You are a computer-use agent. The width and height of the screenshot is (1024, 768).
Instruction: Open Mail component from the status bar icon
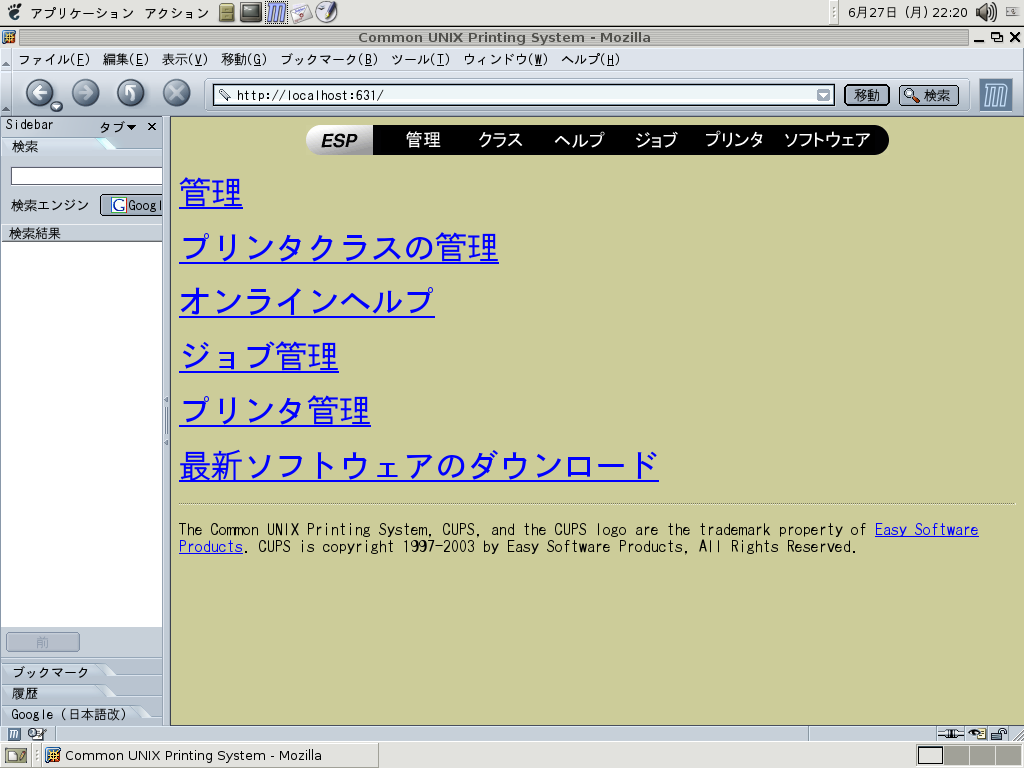click(x=37, y=734)
